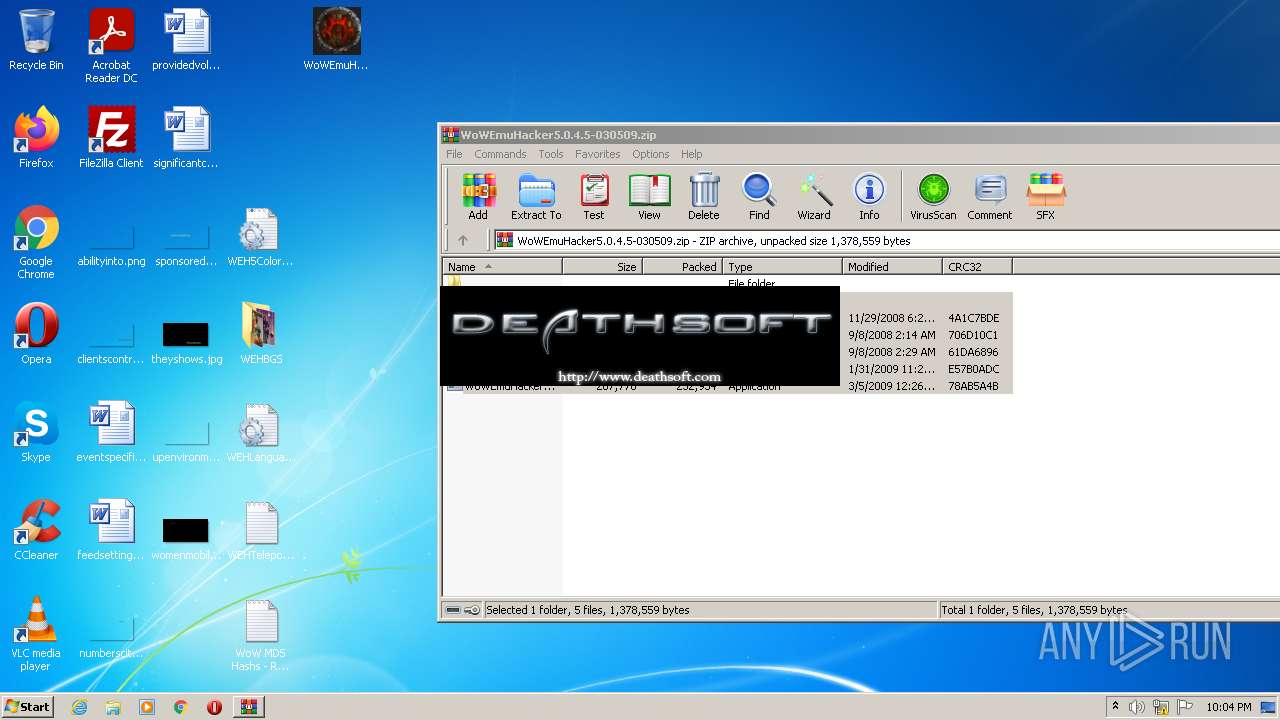
Task: Launch the Wizard wand tool
Action: (814, 196)
